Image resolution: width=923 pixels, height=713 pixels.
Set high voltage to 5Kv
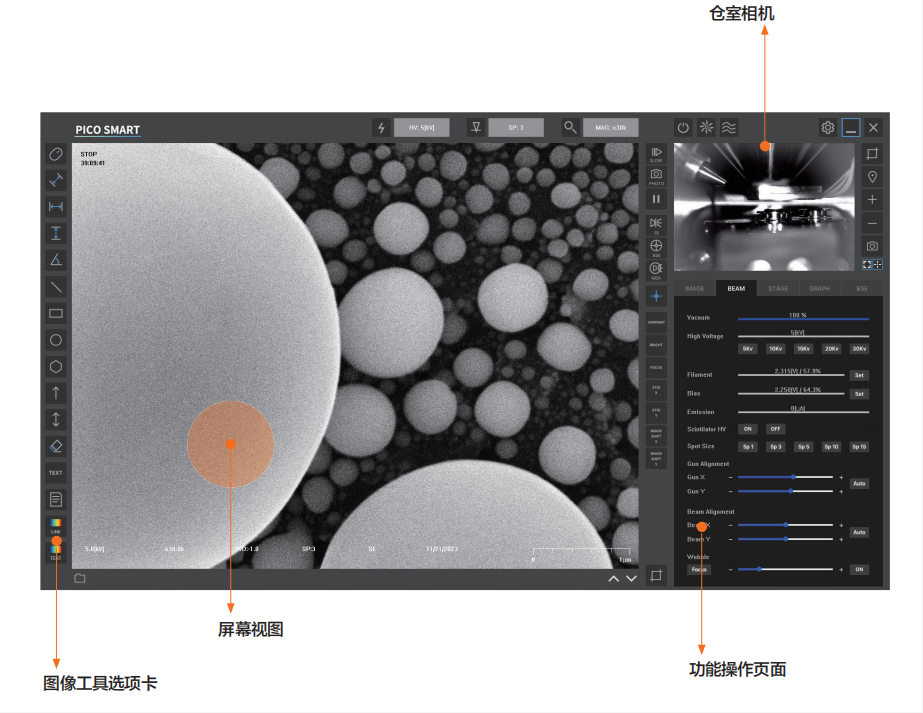[748, 349]
